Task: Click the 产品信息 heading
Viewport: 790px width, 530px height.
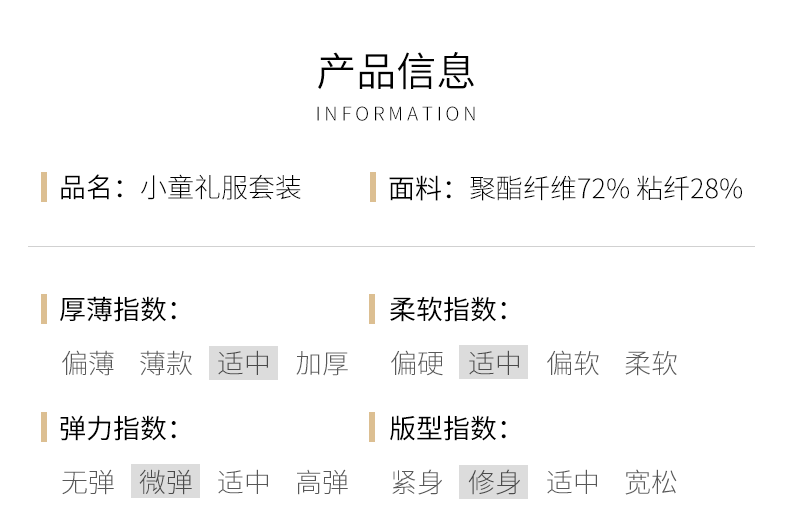Action: (396, 72)
